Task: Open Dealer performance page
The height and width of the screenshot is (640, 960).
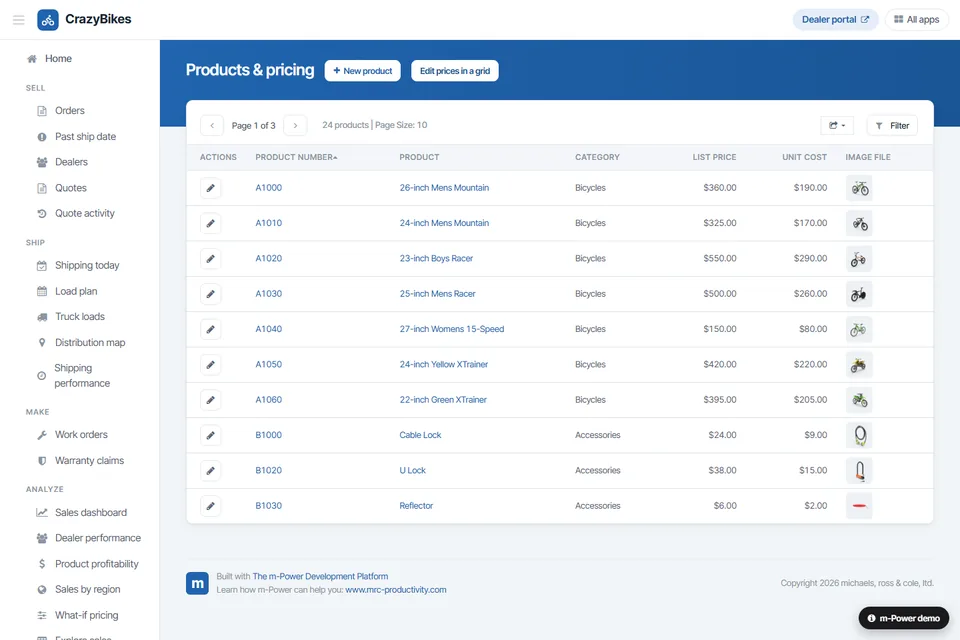Action: [89, 538]
